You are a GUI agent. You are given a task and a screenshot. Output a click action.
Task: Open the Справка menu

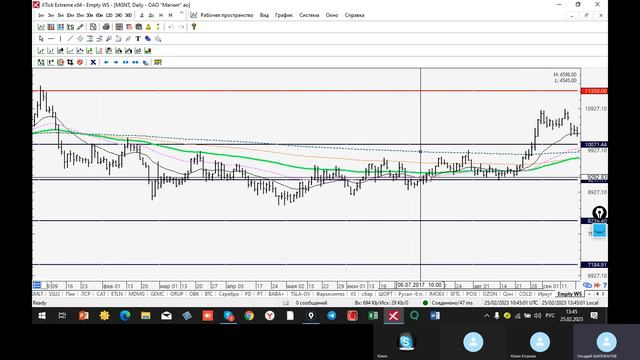pyautogui.click(x=354, y=15)
